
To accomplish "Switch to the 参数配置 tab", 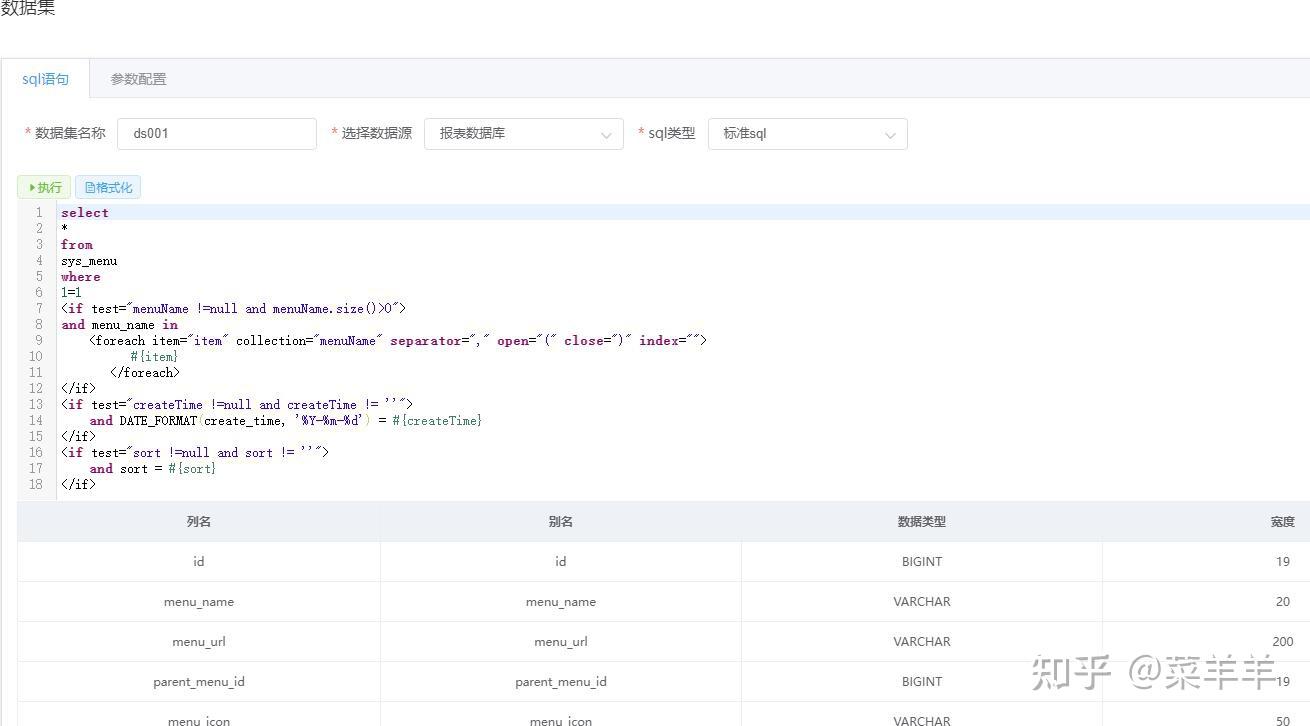I will [138, 78].
